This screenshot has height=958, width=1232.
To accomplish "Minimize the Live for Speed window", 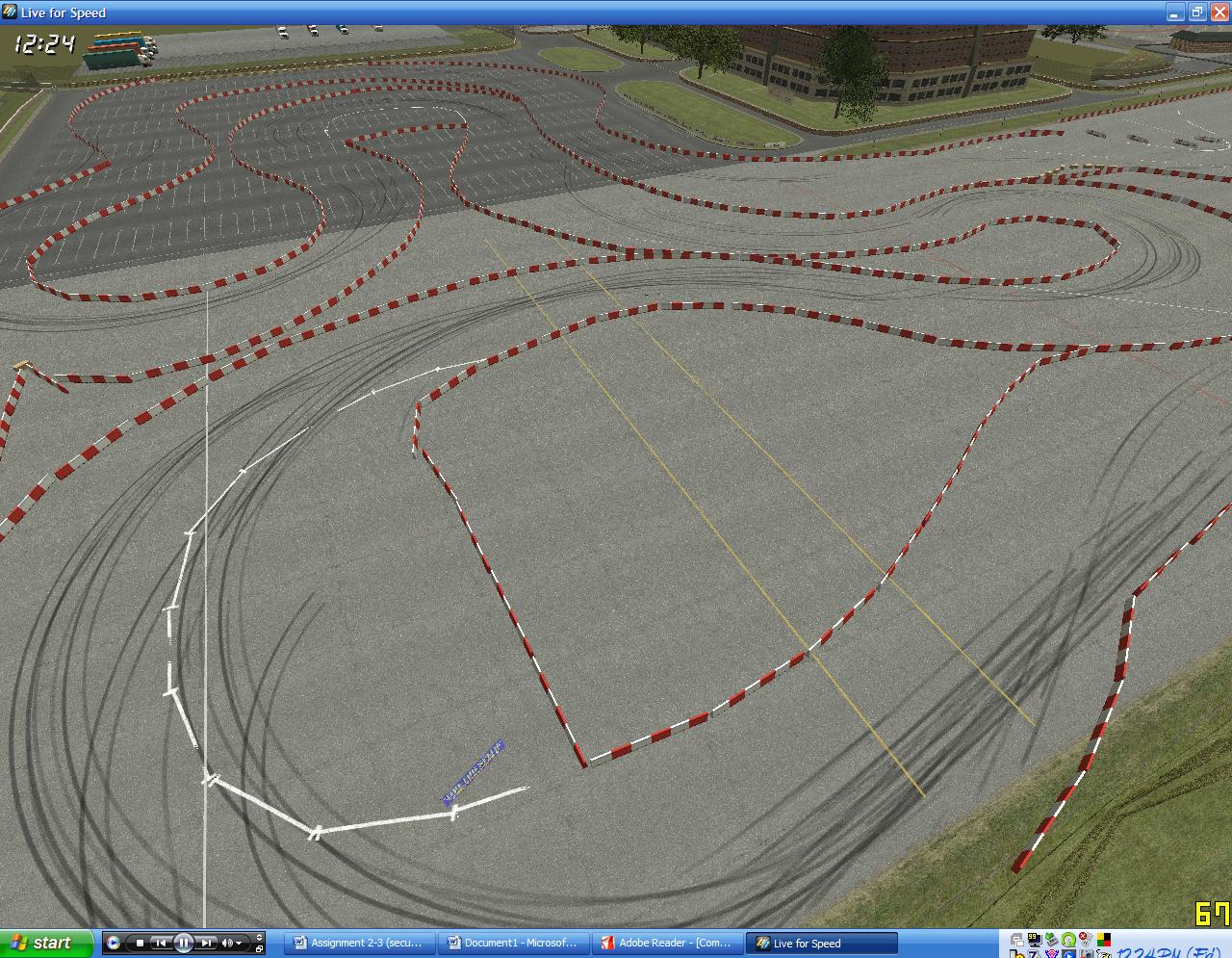I will coord(1174,13).
